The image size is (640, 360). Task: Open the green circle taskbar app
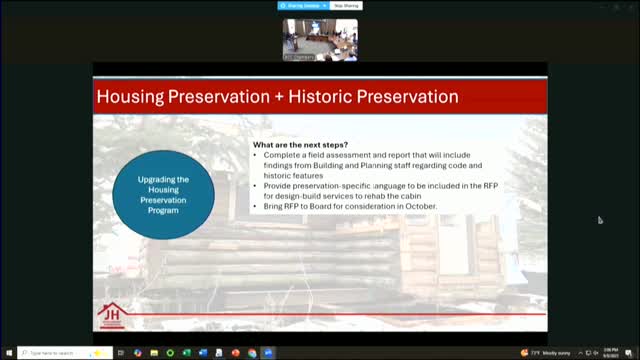coord(170,353)
